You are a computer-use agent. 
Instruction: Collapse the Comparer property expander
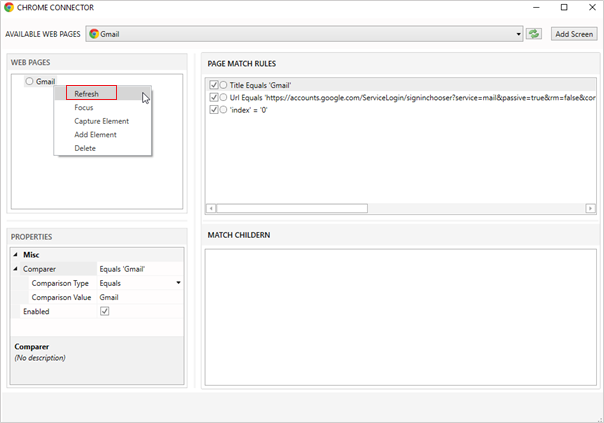[16, 269]
